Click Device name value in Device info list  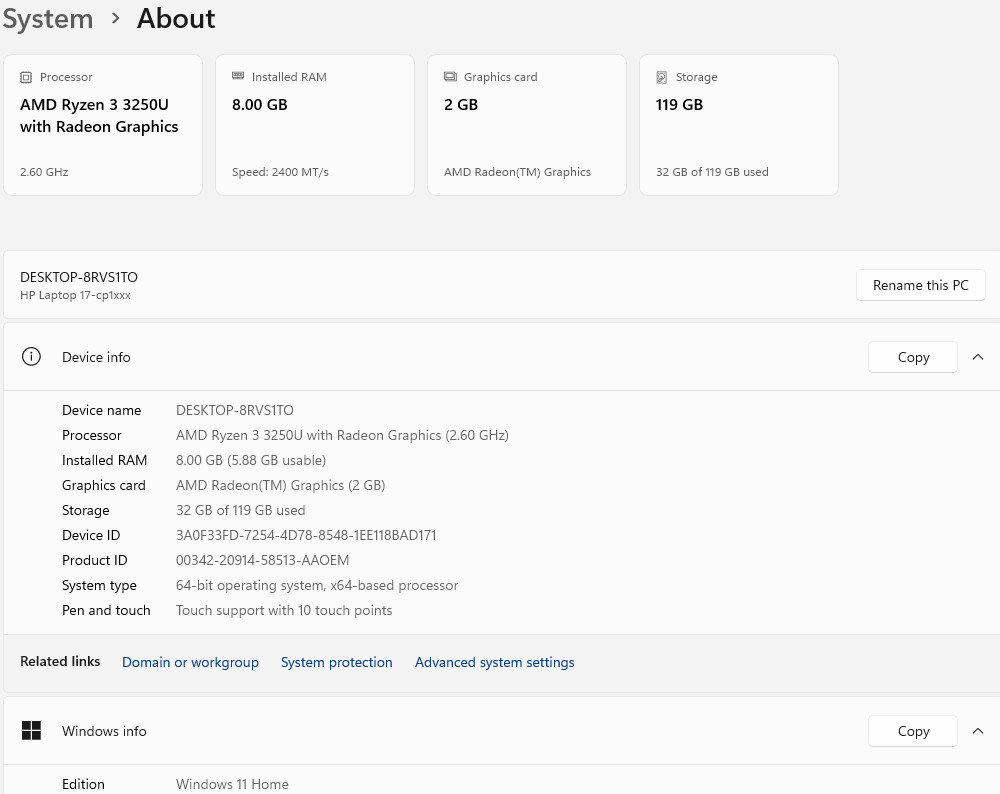pyautogui.click(x=235, y=410)
